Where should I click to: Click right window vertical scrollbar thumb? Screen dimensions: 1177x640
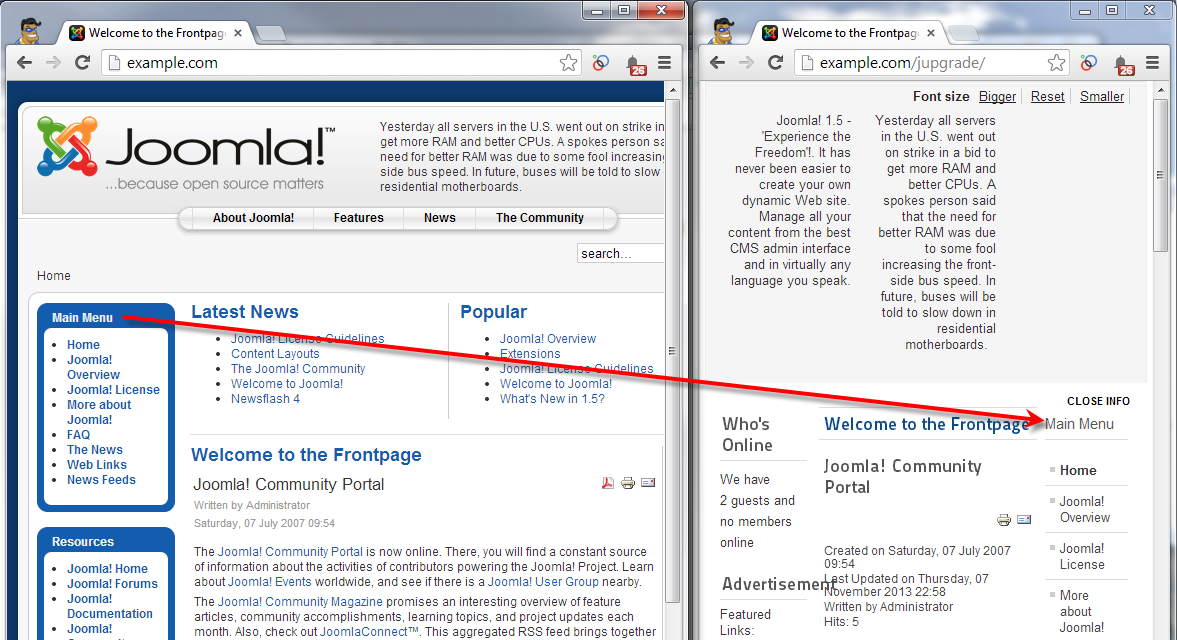click(x=1160, y=175)
